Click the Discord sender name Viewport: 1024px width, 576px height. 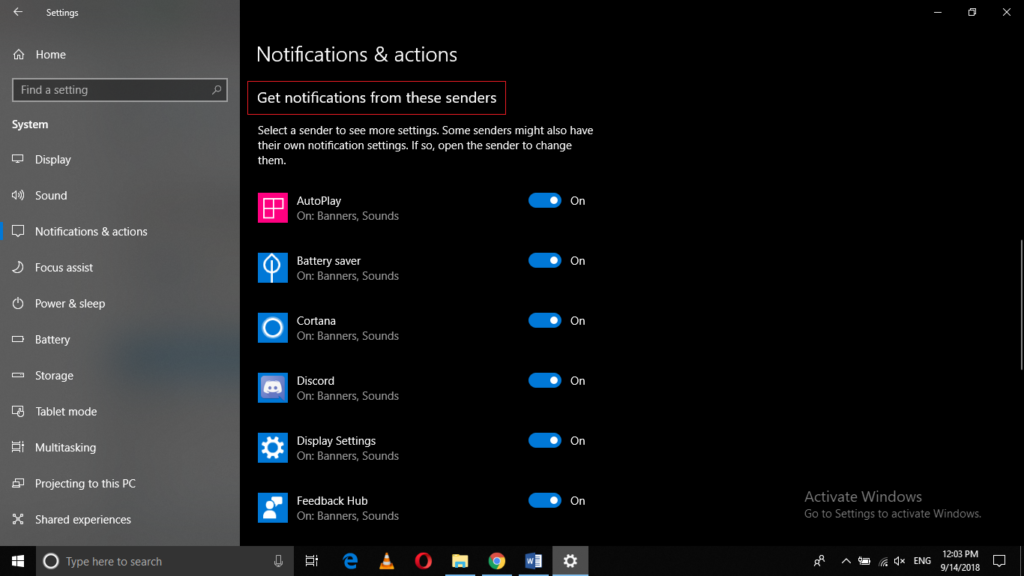tap(315, 381)
